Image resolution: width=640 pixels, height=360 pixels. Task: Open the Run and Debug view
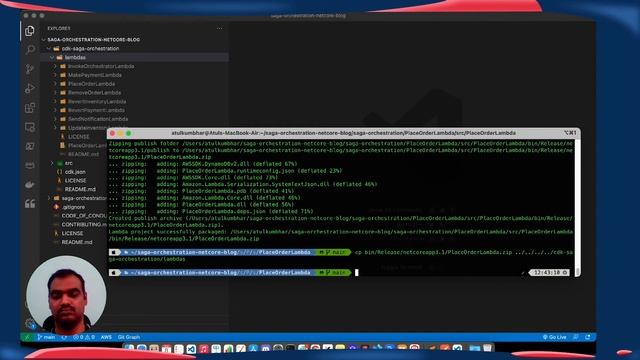[30, 88]
